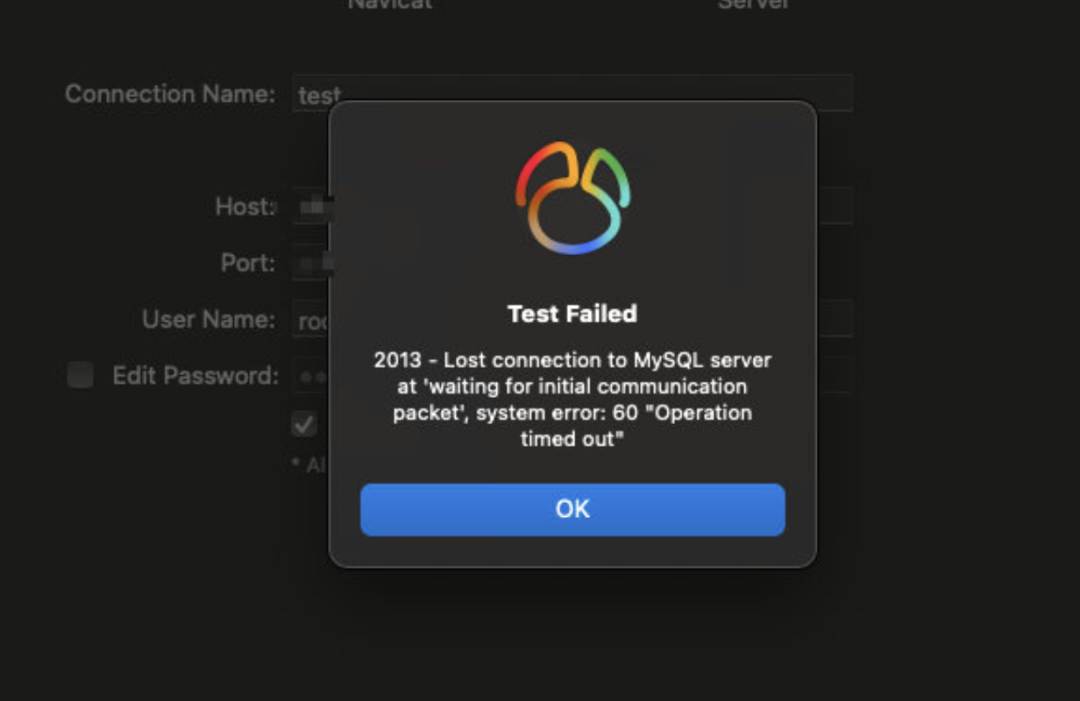Enable the Edit Password checkbox
Image resolution: width=1080 pixels, height=701 pixels.
[80, 375]
